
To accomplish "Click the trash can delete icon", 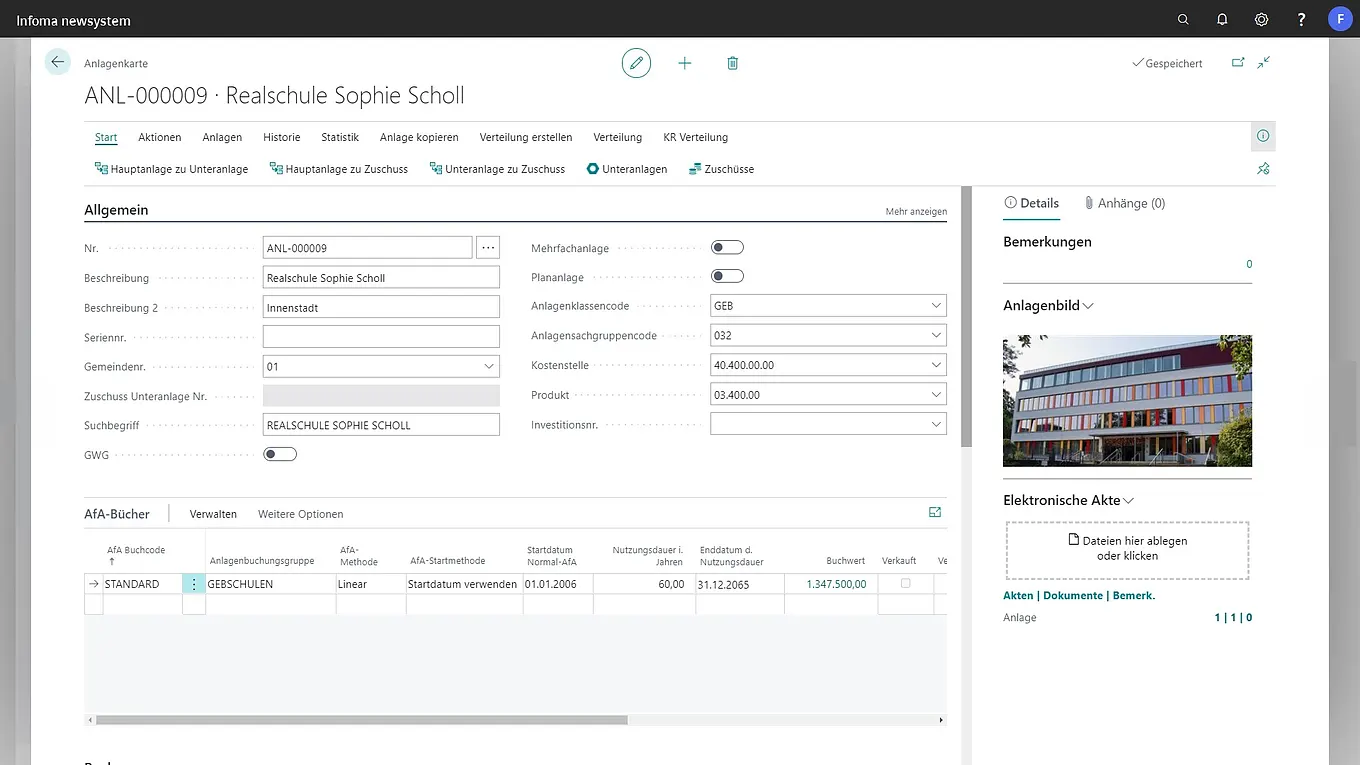I will click(732, 63).
